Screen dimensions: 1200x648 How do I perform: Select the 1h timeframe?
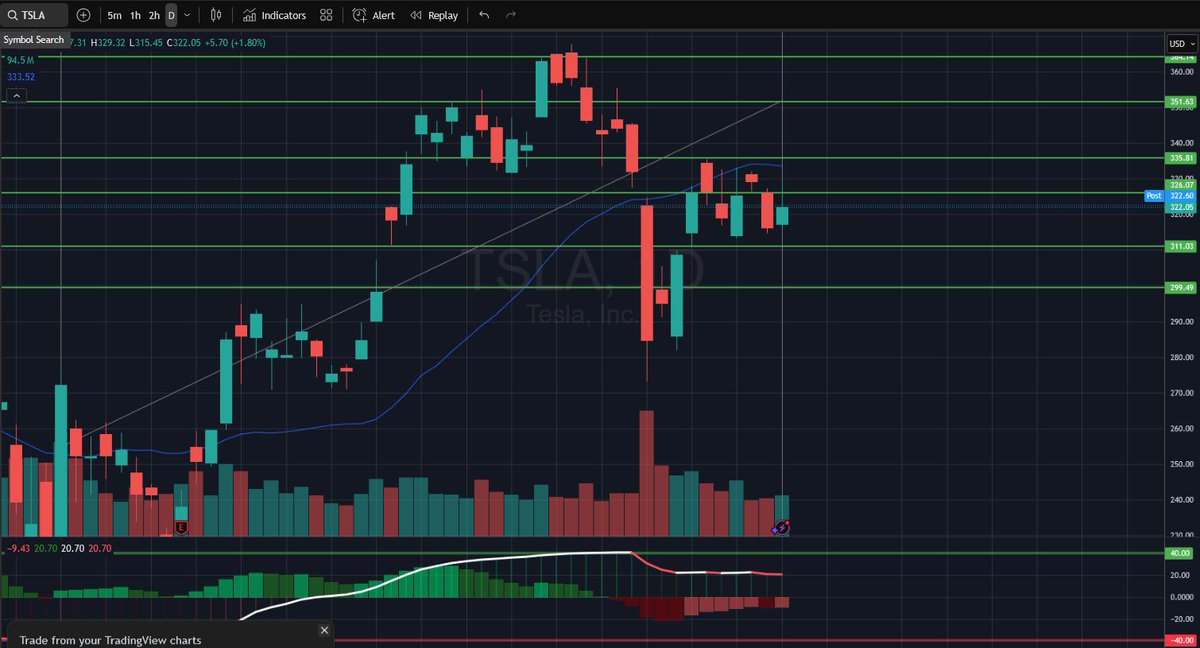coord(135,15)
